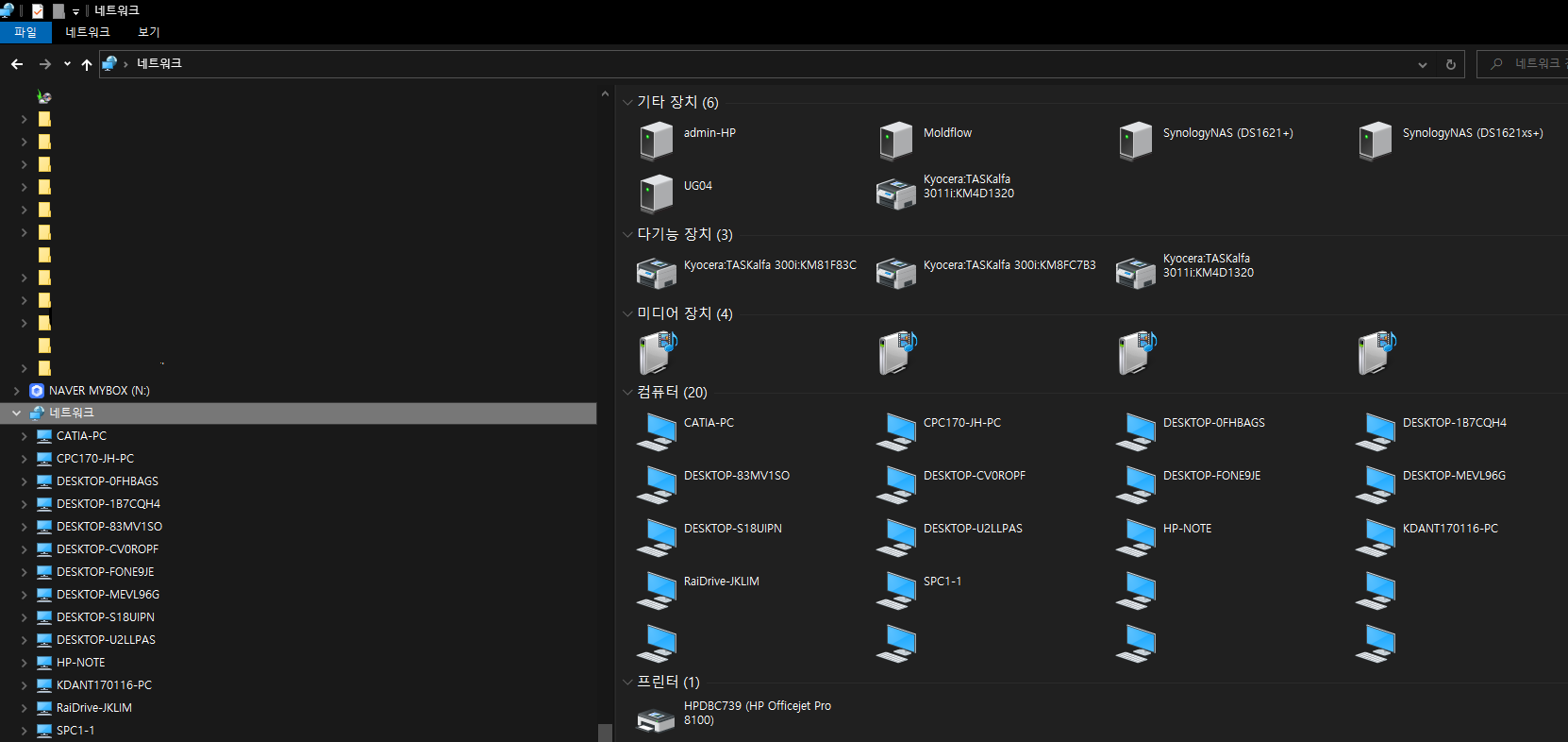
Task: Expand NAVER MYBOX (N:) tree node
Action: (16, 391)
